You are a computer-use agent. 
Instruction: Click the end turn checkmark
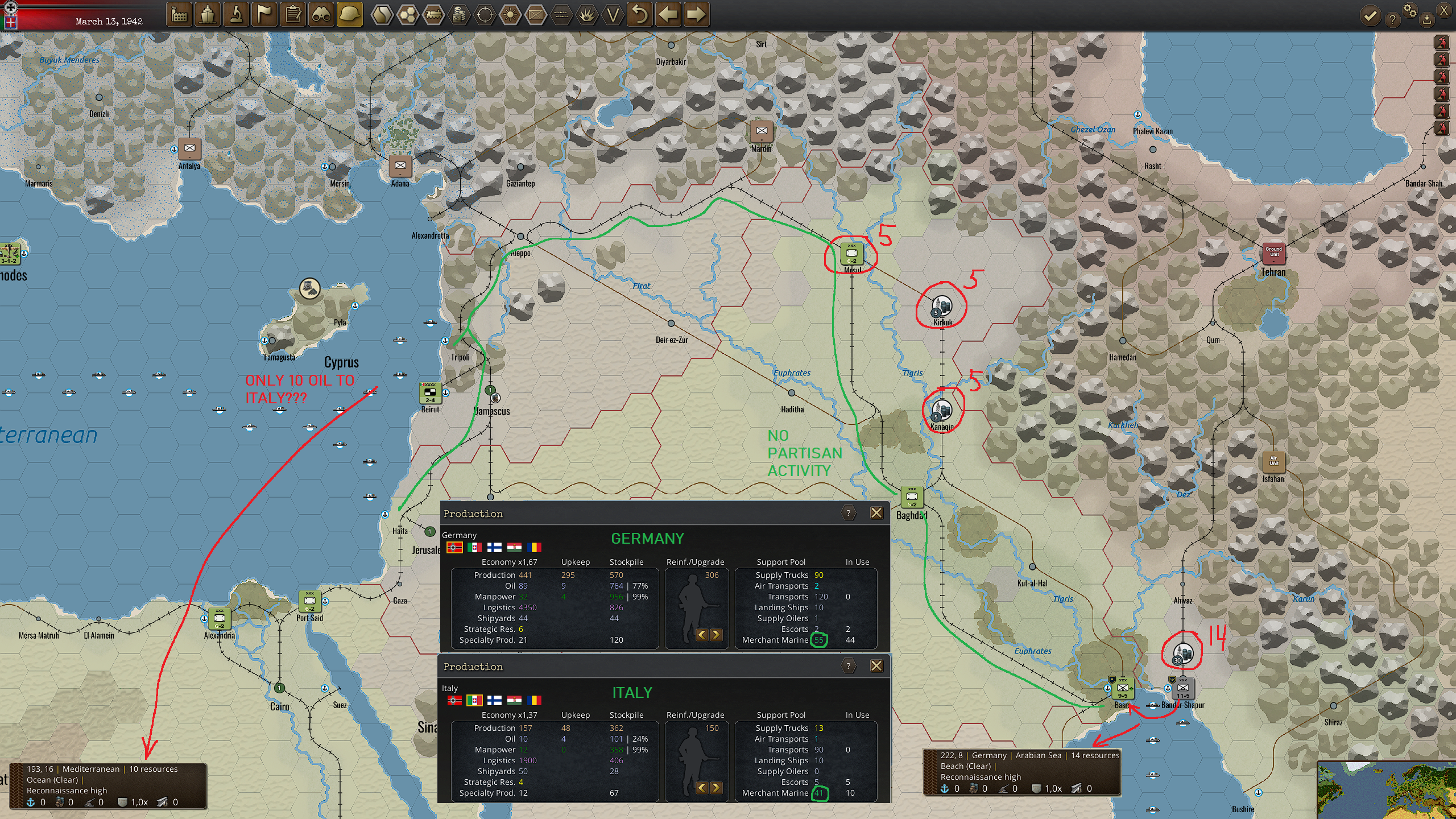(1370, 15)
